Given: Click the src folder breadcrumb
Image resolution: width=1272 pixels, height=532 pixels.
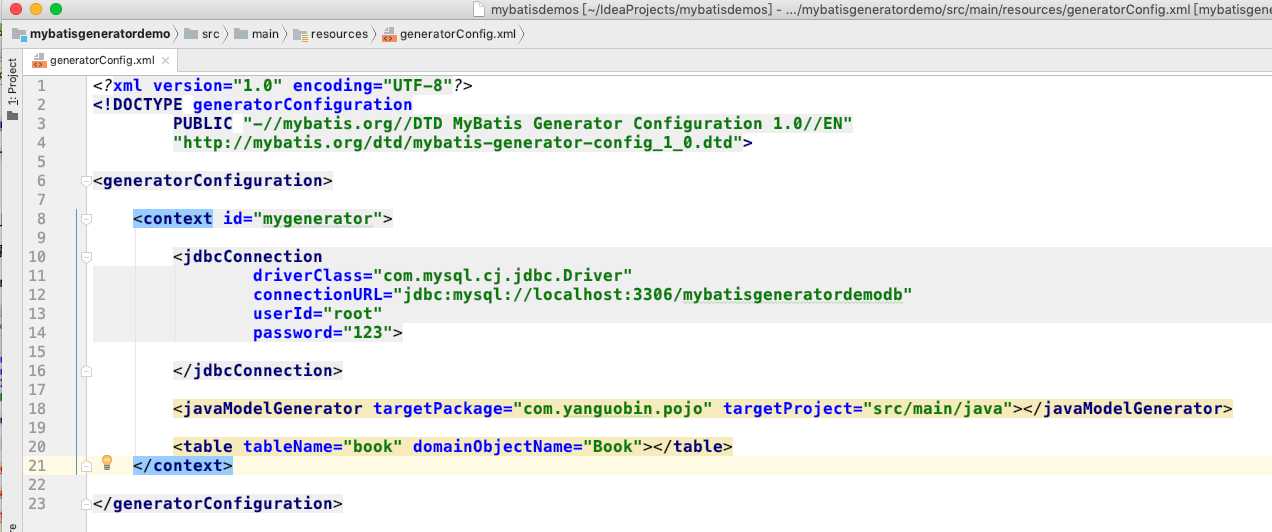Looking at the screenshot, I should pos(201,34).
